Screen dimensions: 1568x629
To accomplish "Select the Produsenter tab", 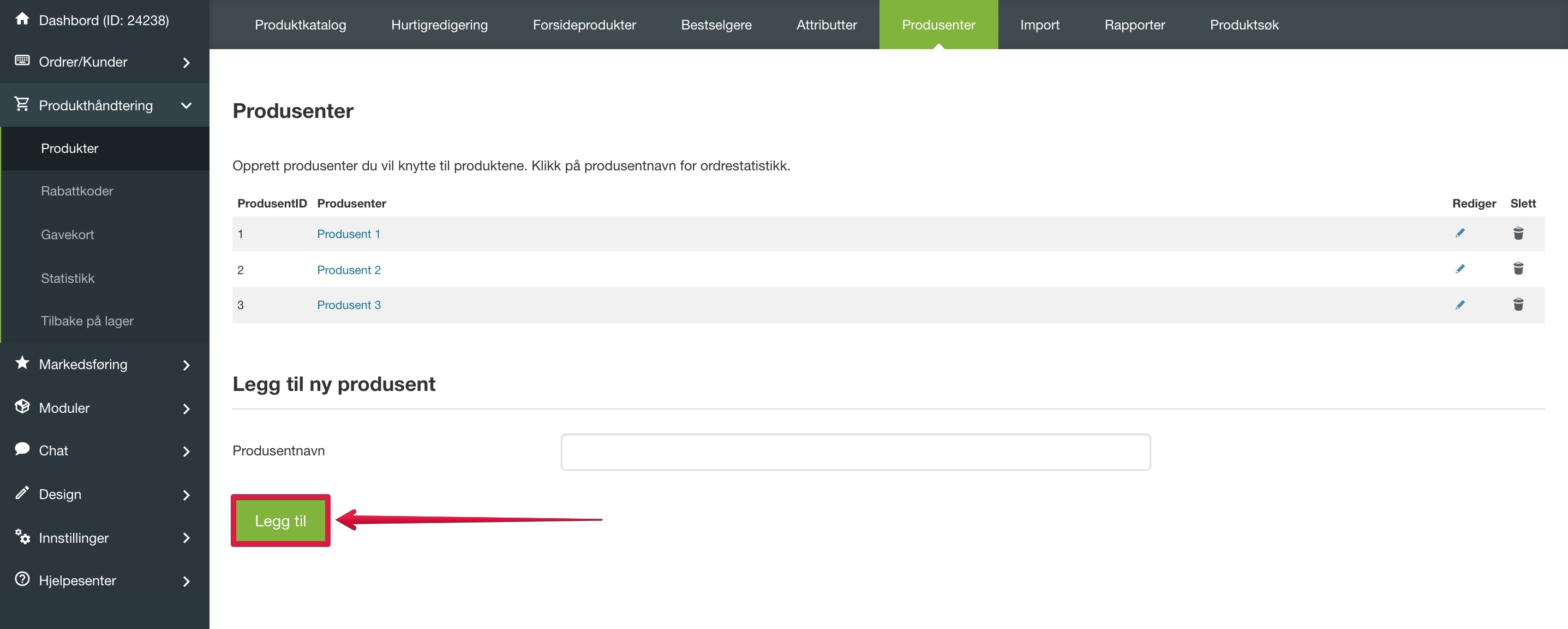I will (x=938, y=25).
